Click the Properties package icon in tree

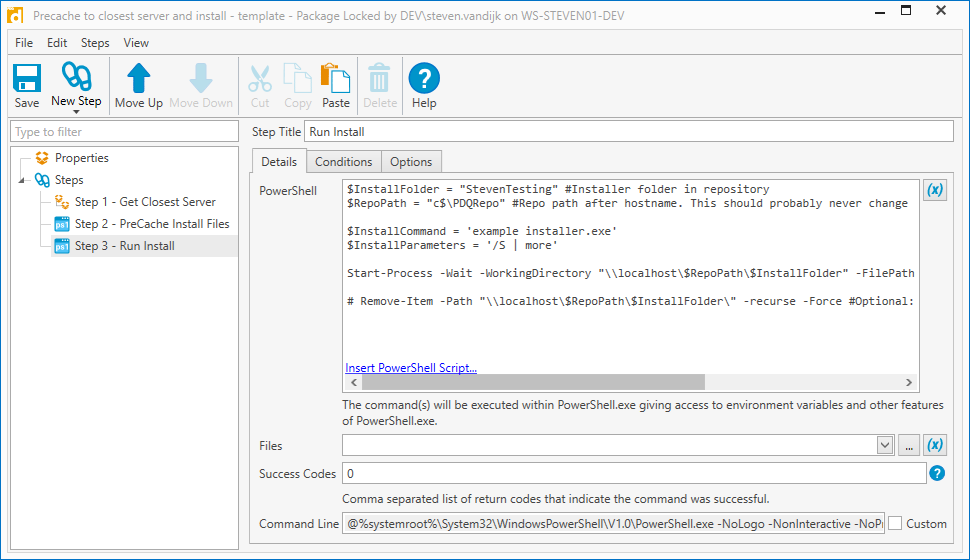(x=41, y=158)
